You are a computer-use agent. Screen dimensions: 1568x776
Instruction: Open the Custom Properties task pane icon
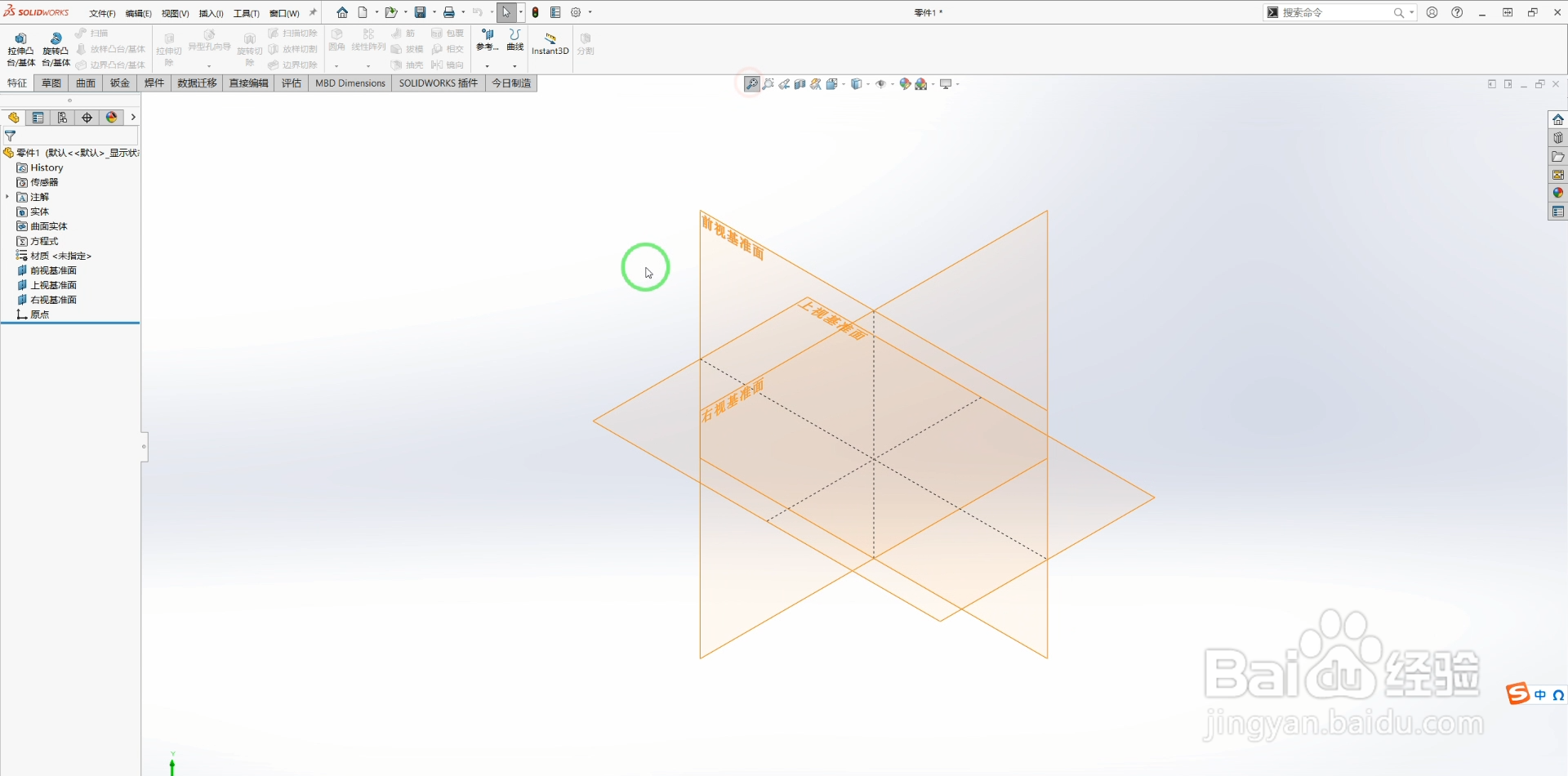(1558, 212)
